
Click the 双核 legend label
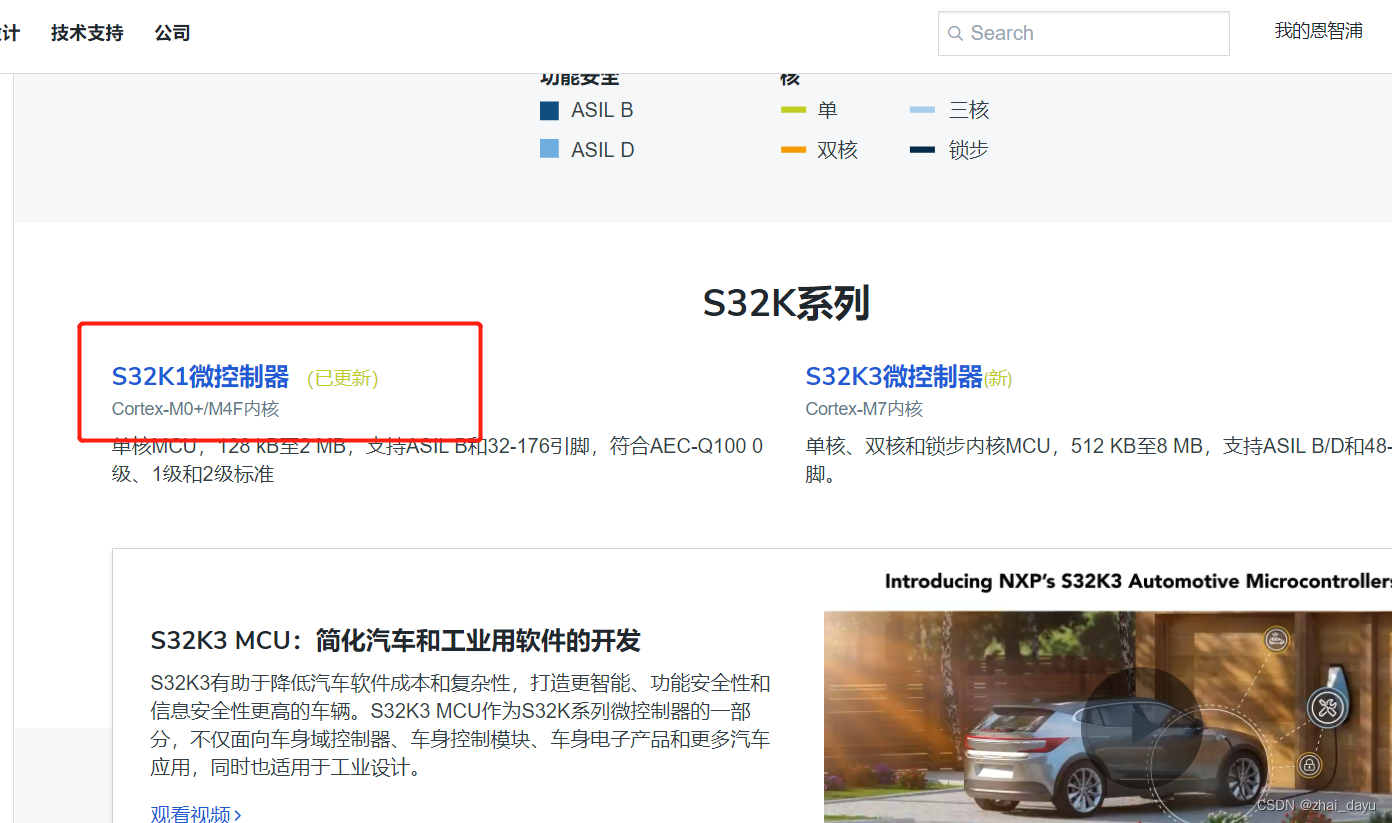(837, 150)
